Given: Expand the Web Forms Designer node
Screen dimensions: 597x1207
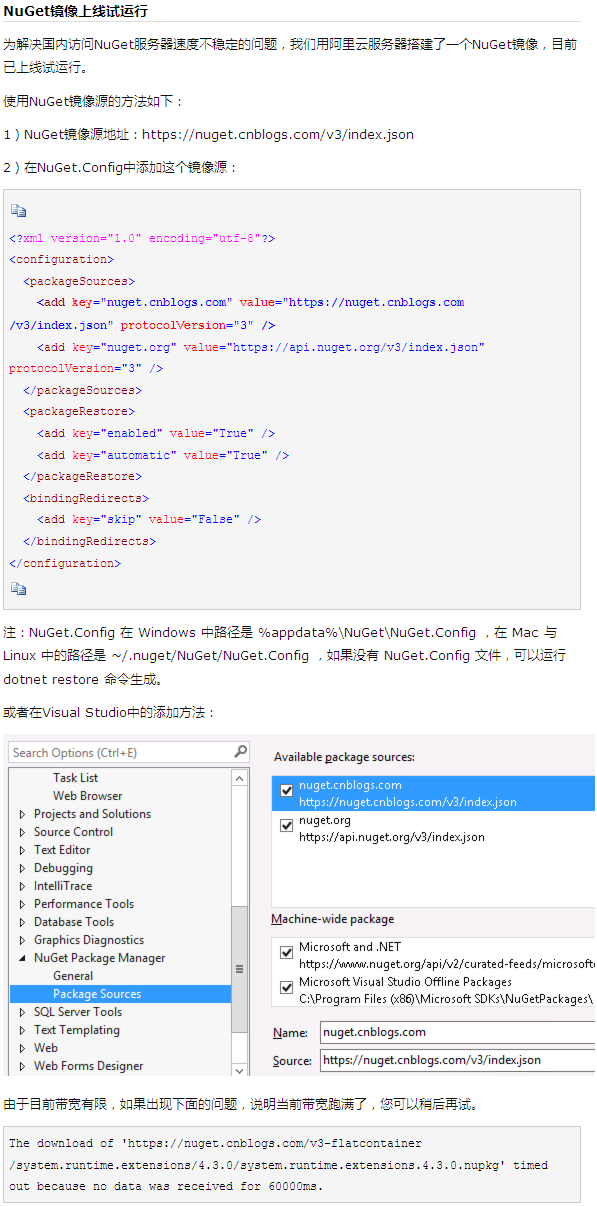Looking at the screenshot, I should point(23,1066).
